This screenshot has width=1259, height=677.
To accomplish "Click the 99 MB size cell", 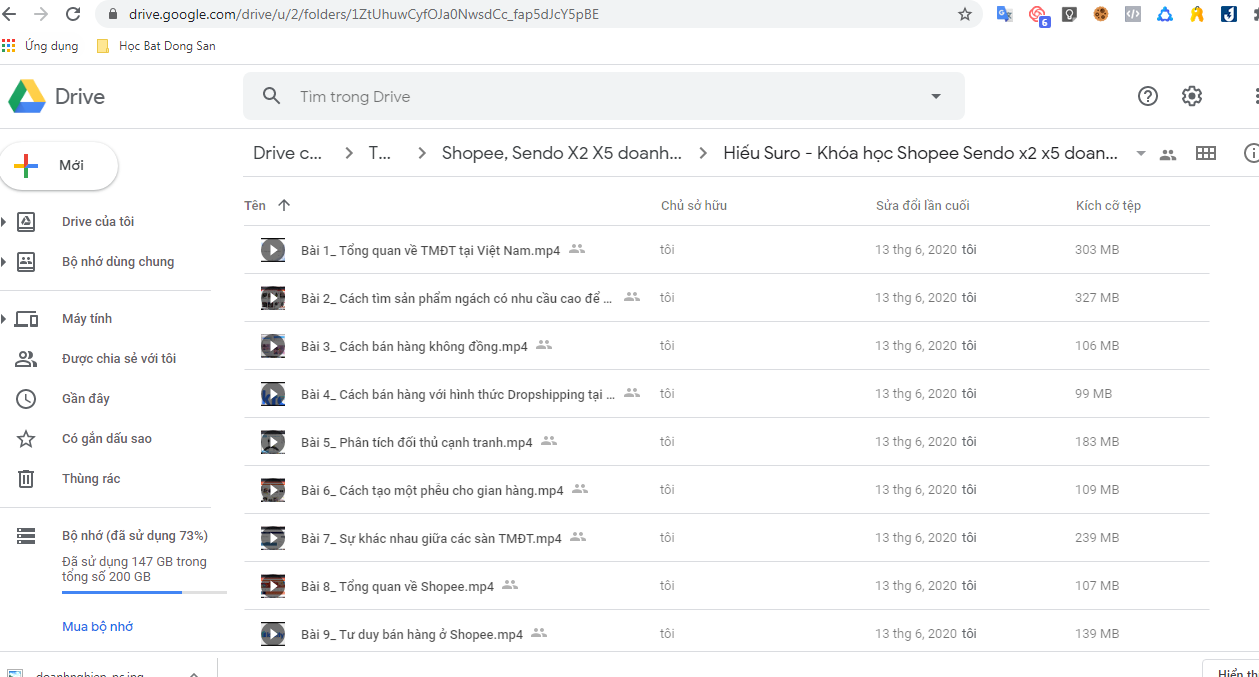I will (x=1093, y=394).
